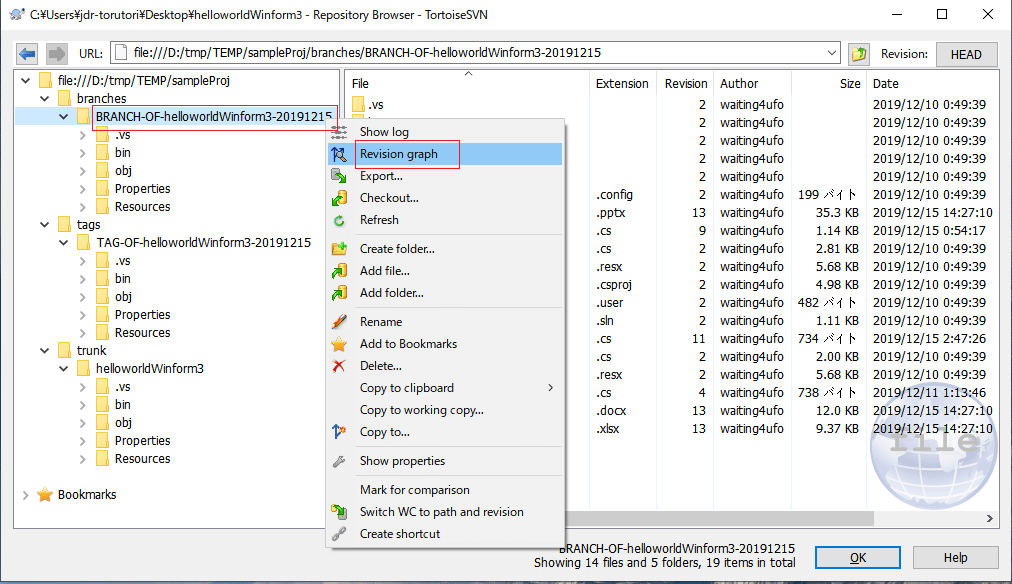Click the Help button
1012x584 pixels.
(x=955, y=558)
